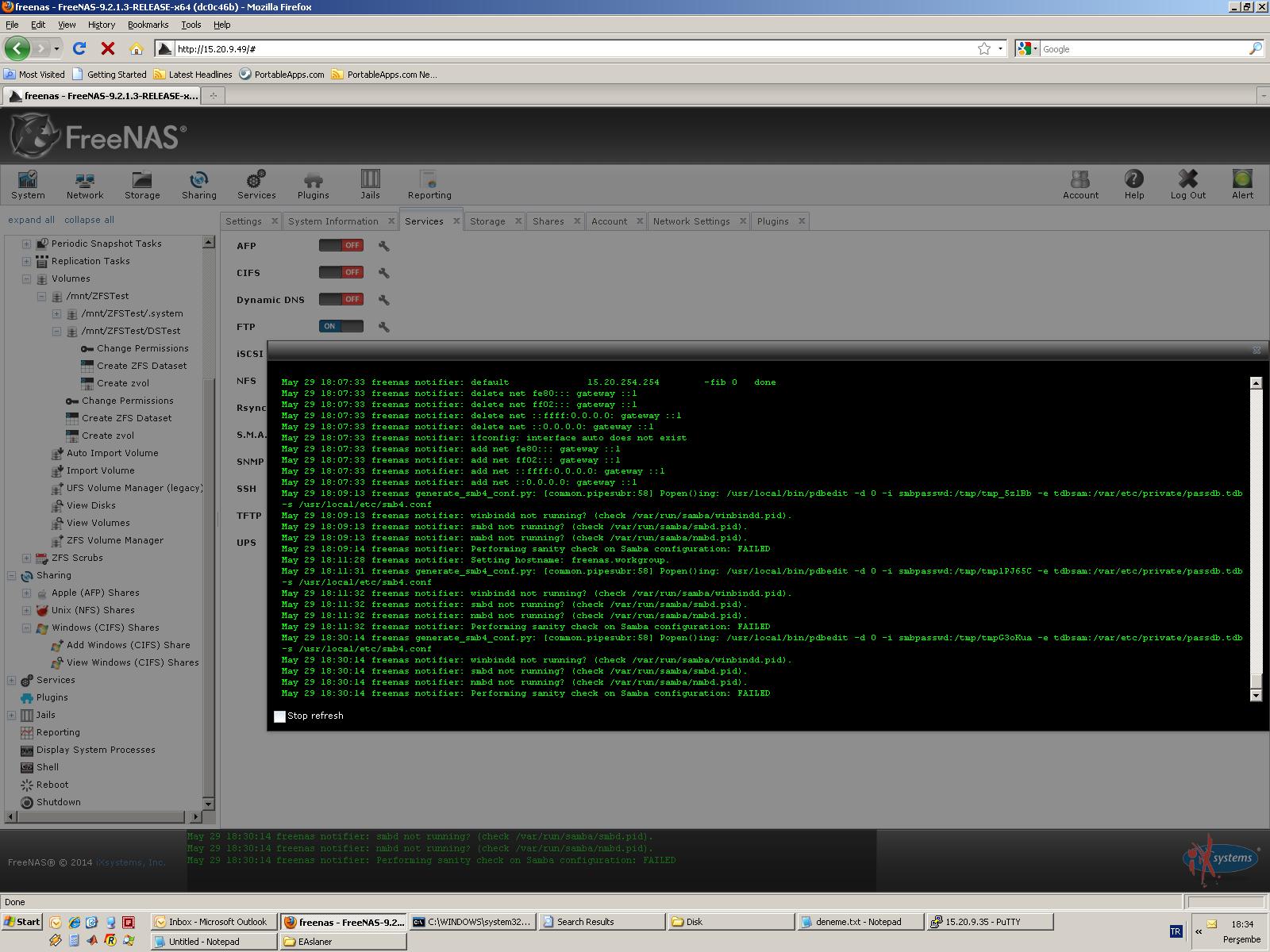Image resolution: width=1270 pixels, height=952 pixels.
Task: Click the Most Visited bookmark
Action: (x=35, y=75)
